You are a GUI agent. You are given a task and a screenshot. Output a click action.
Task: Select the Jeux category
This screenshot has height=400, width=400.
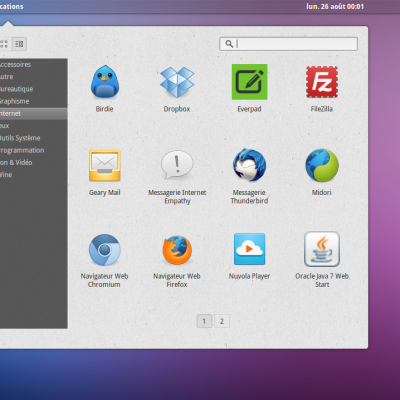click(34, 126)
